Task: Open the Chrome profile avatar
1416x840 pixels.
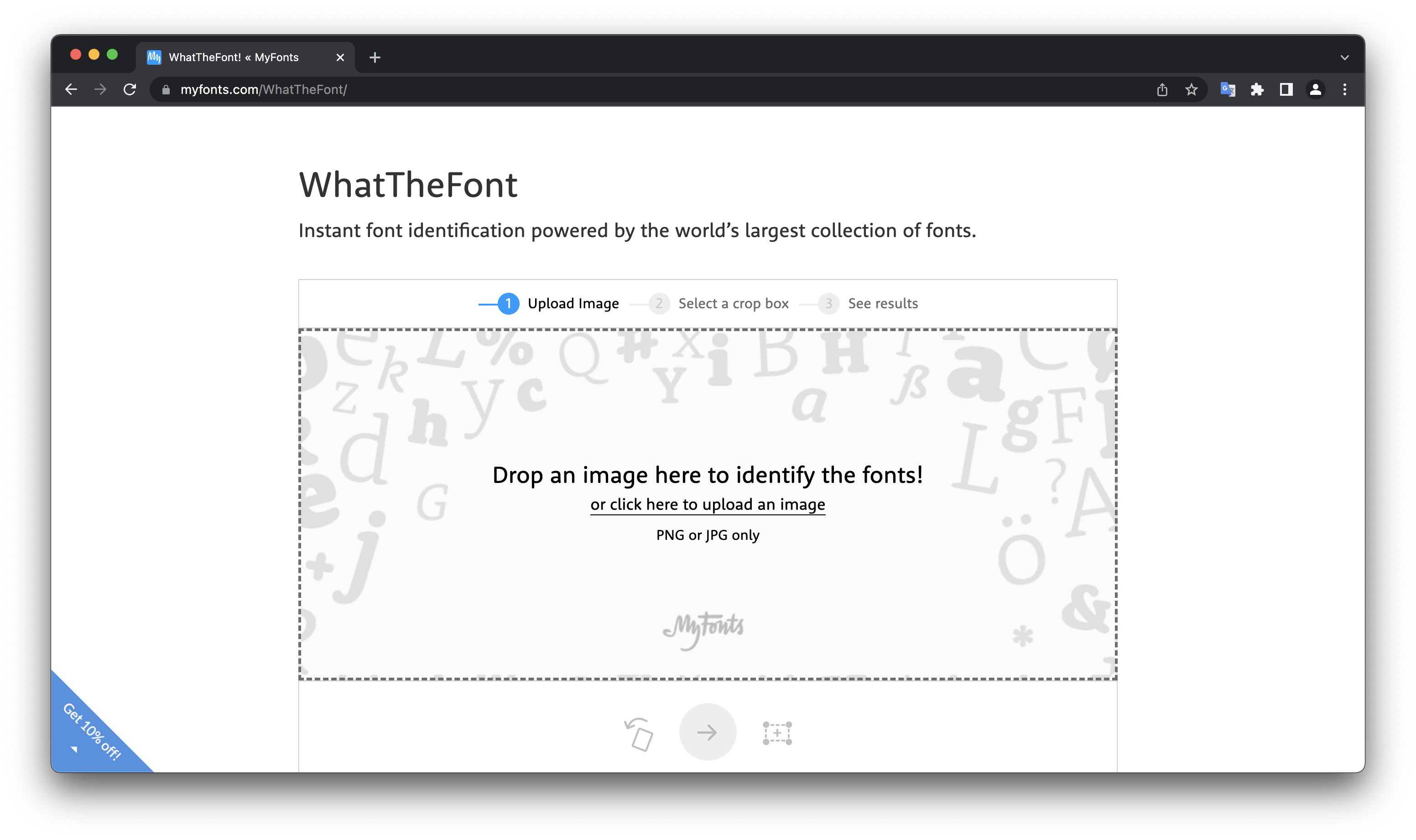Action: coord(1315,89)
